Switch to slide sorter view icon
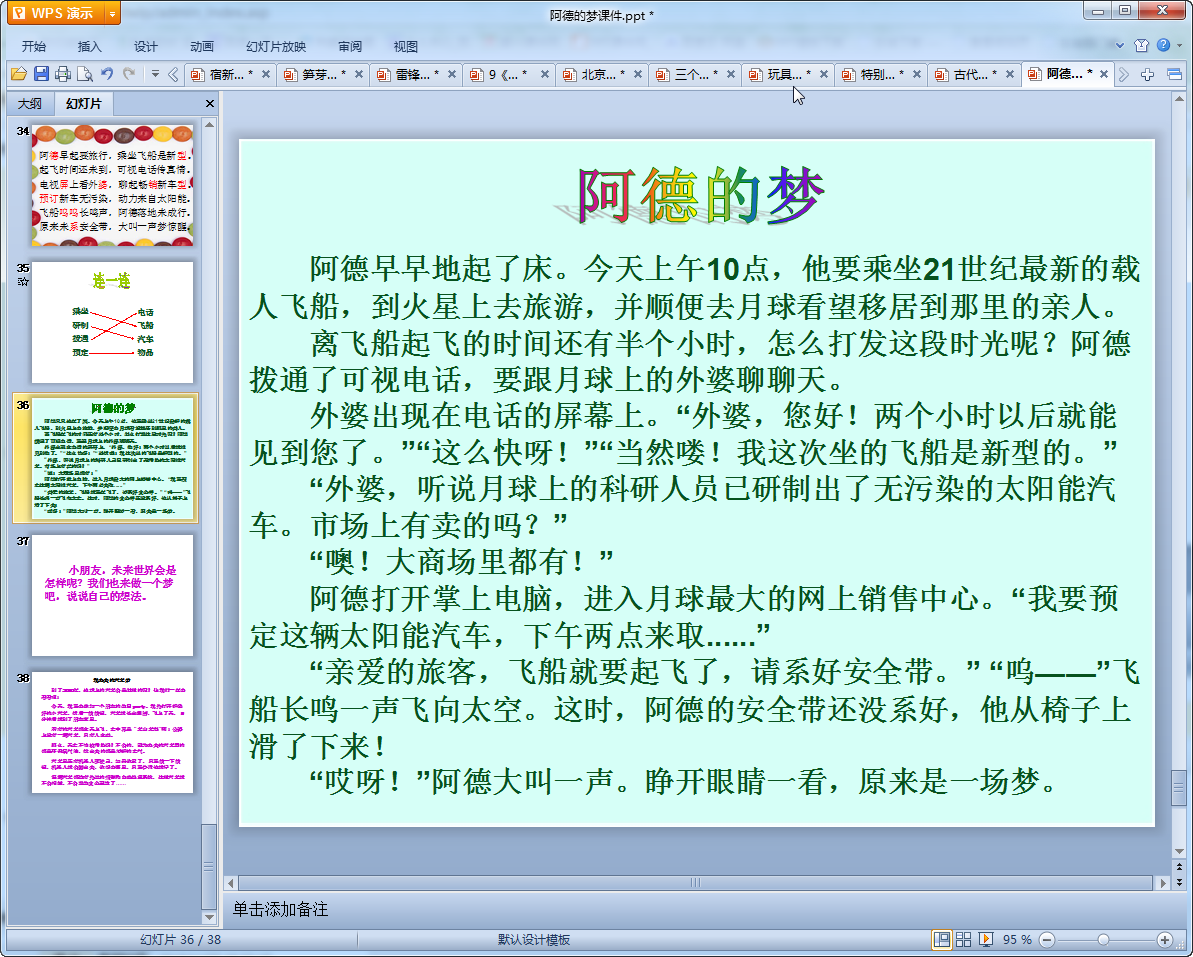Viewport: 1193px width, 957px height. (963, 940)
